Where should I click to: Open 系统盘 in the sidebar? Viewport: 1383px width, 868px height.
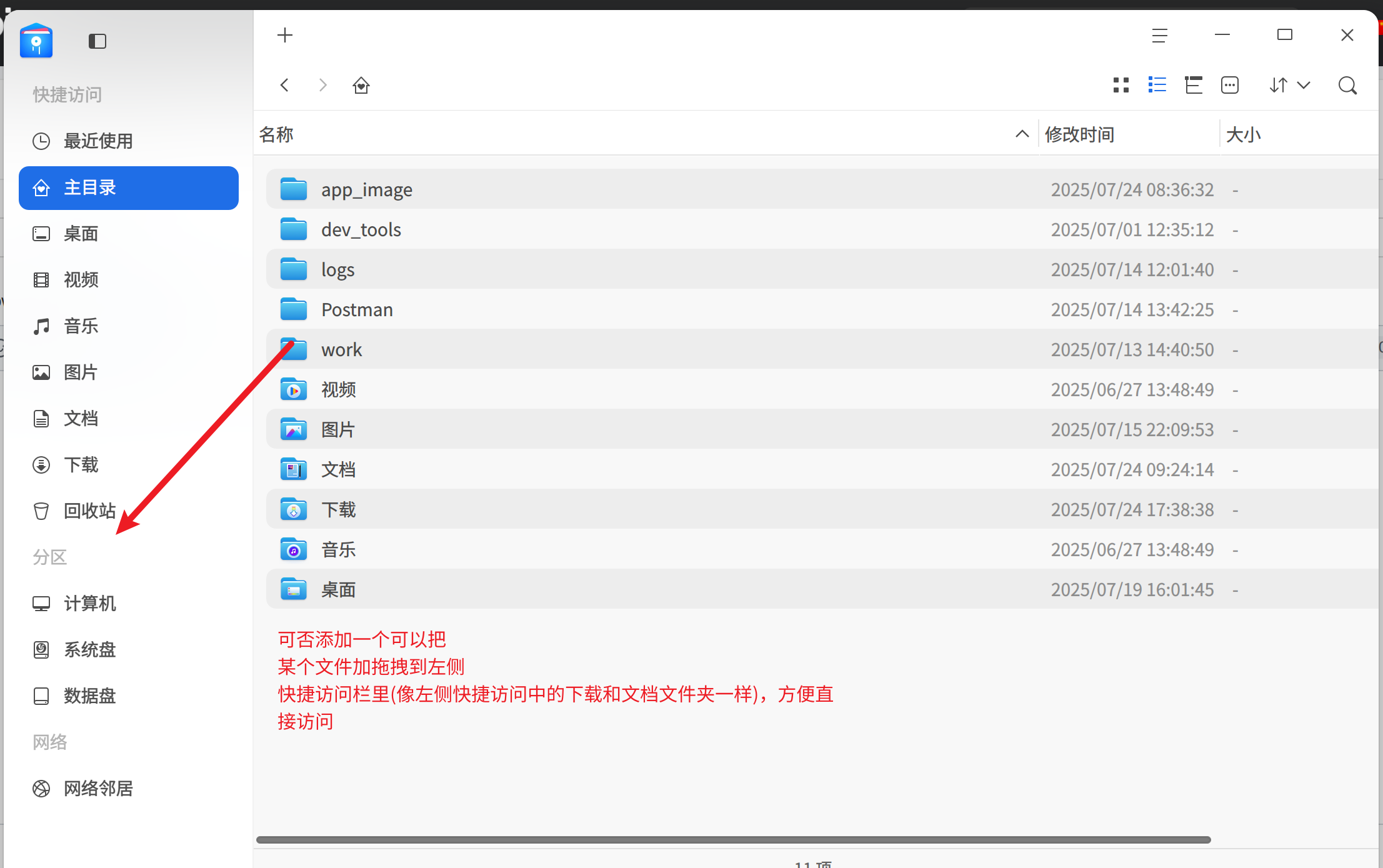coord(129,650)
